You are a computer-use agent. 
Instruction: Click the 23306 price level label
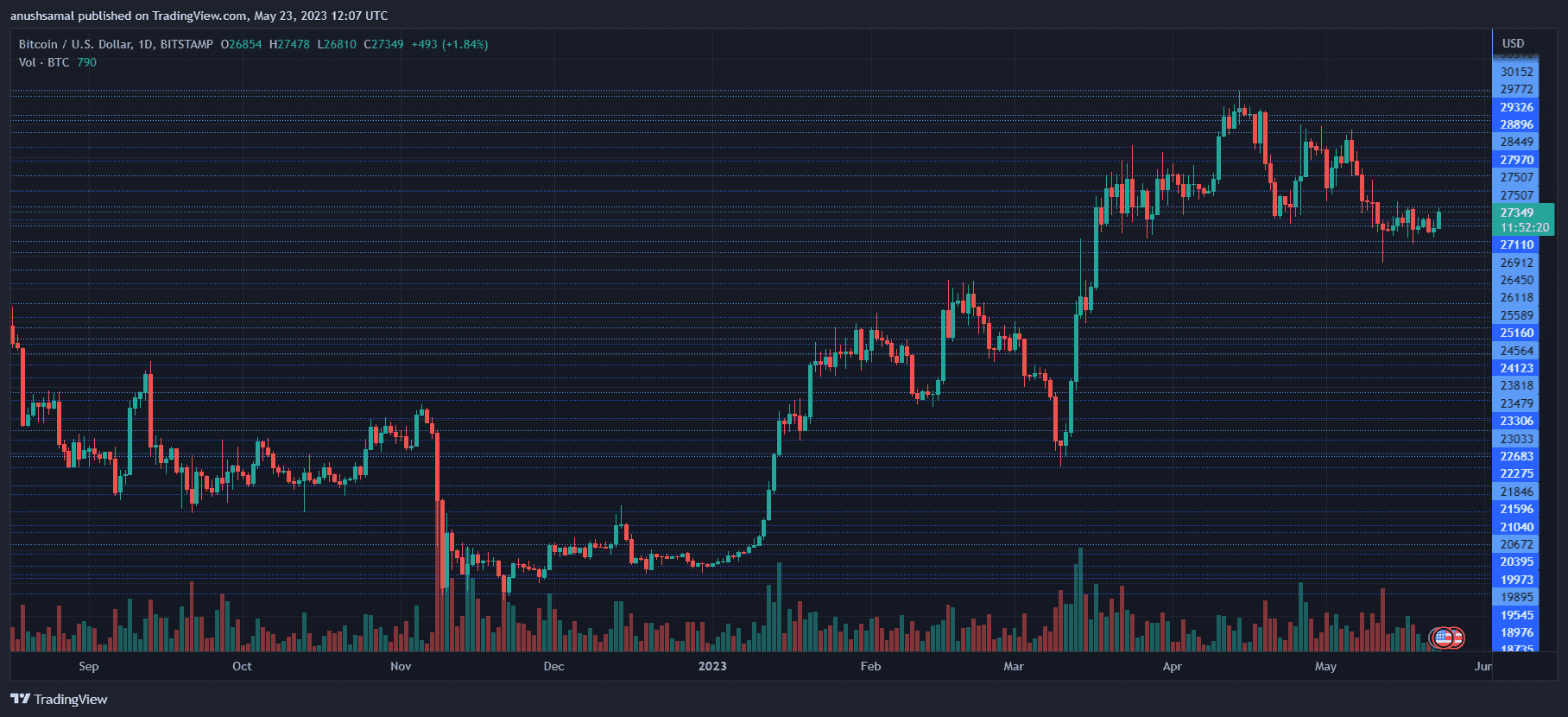(1516, 421)
